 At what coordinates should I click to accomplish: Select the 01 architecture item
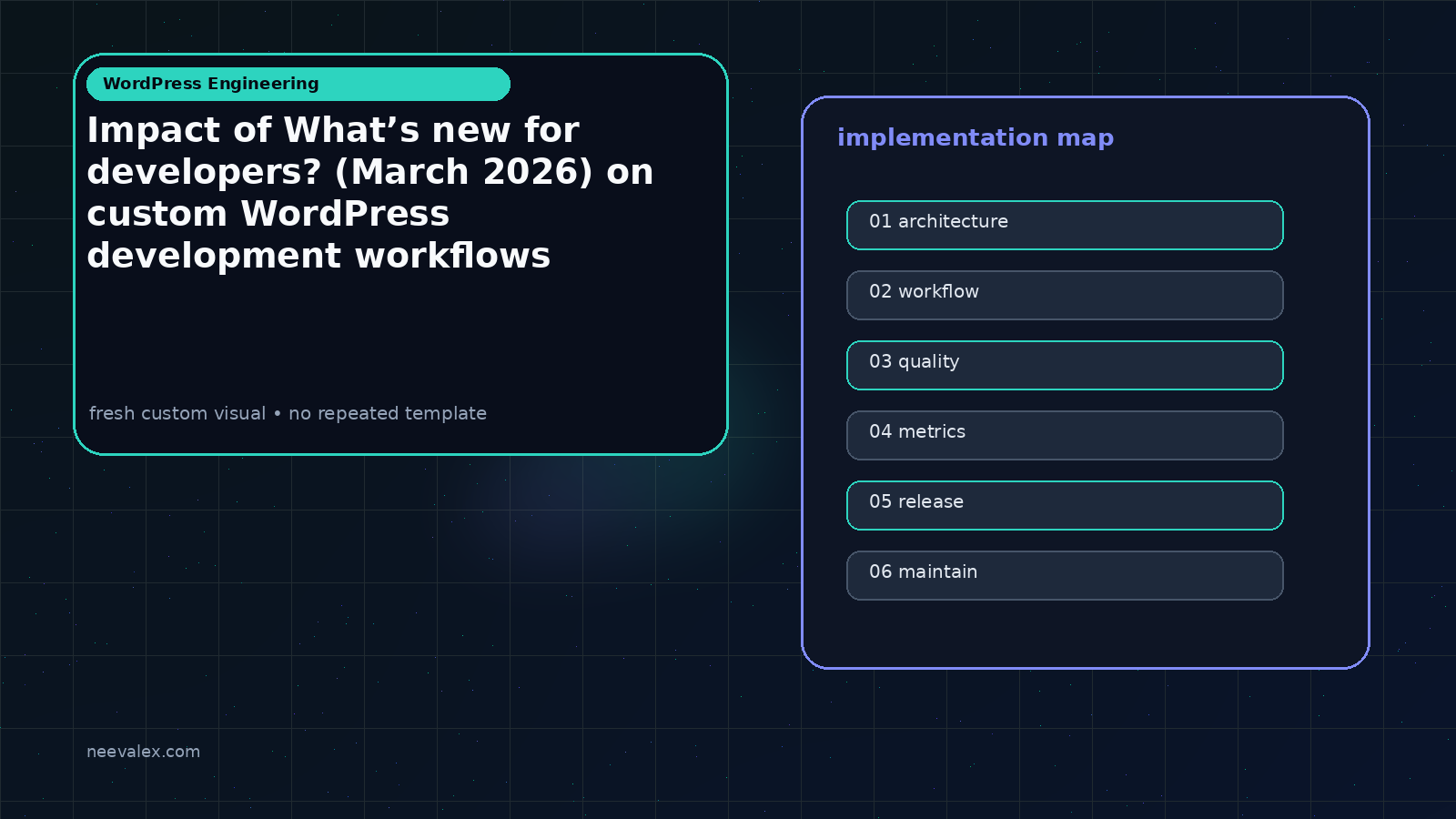click(1065, 225)
